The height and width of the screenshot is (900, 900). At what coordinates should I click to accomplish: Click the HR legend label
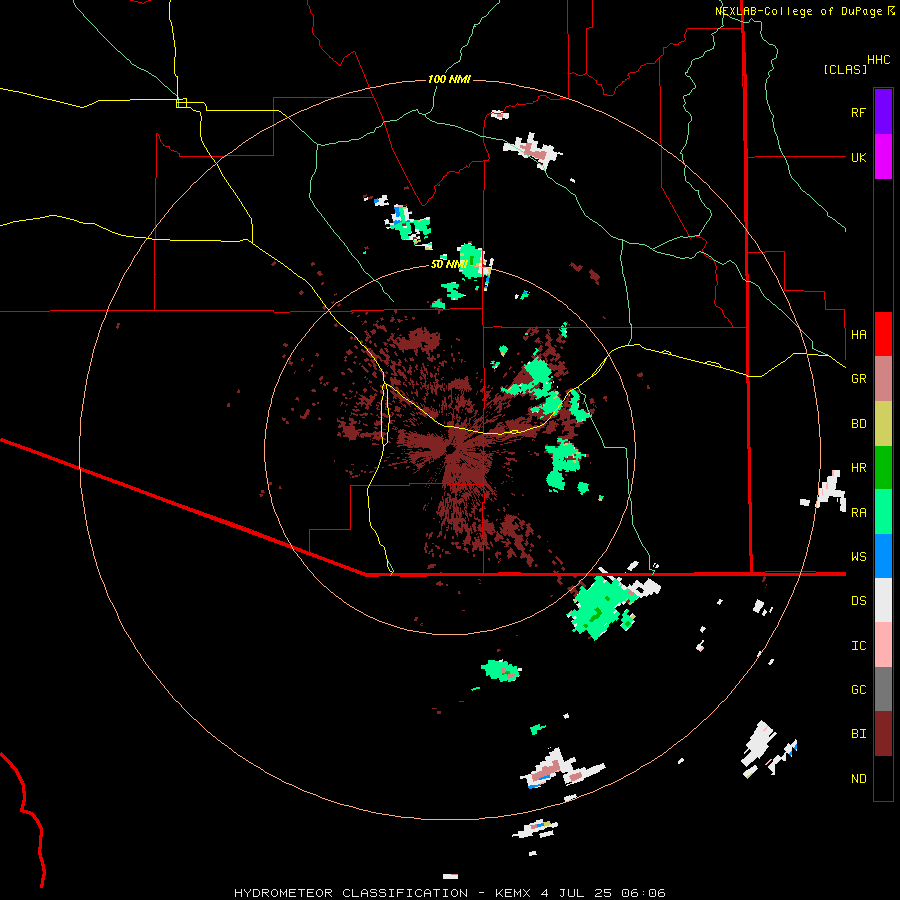(x=858, y=468)
